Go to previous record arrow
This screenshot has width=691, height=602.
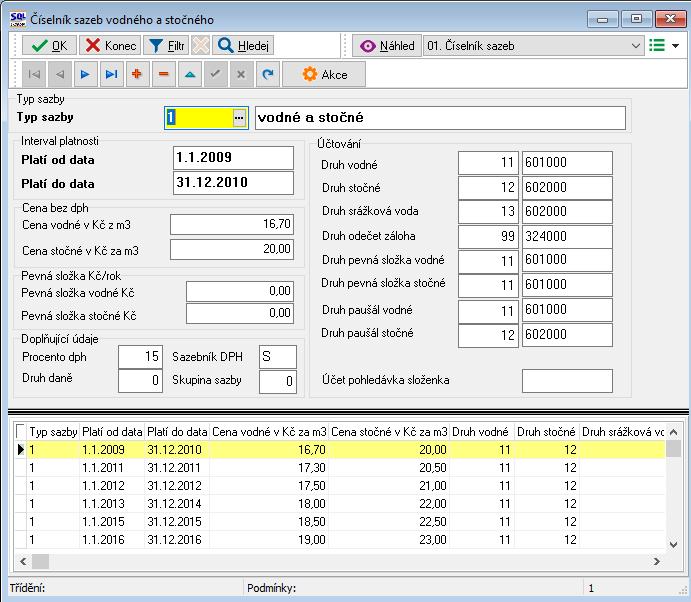click(x=60, y=74)
